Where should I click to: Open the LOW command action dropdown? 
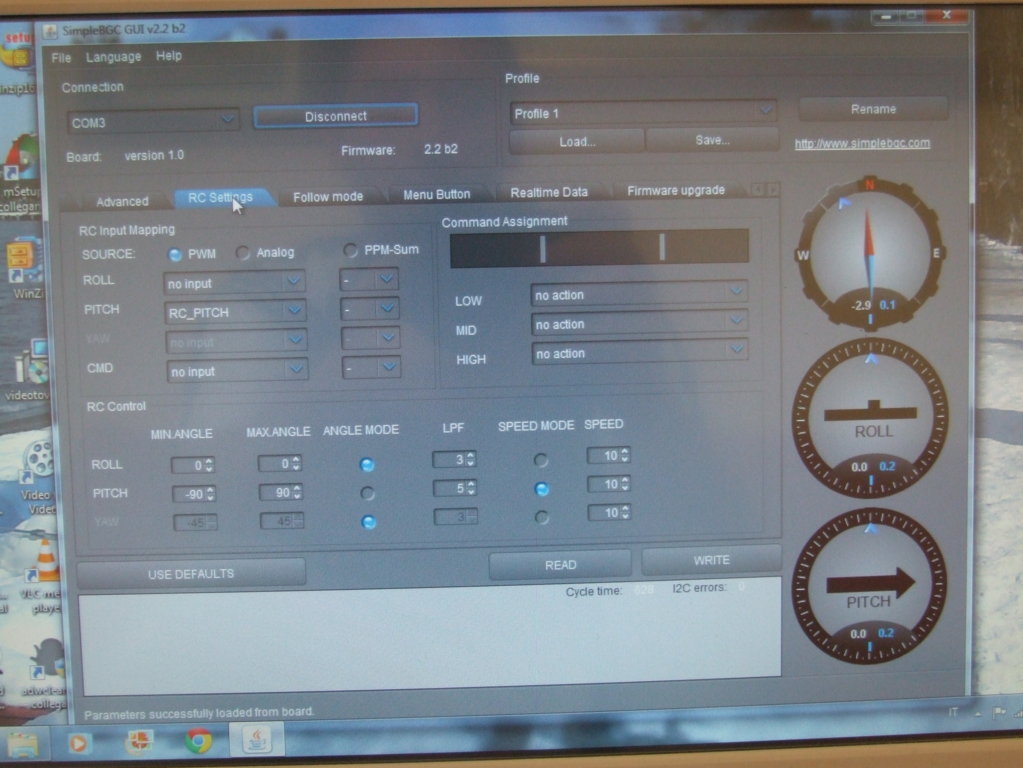coord(638,294)
